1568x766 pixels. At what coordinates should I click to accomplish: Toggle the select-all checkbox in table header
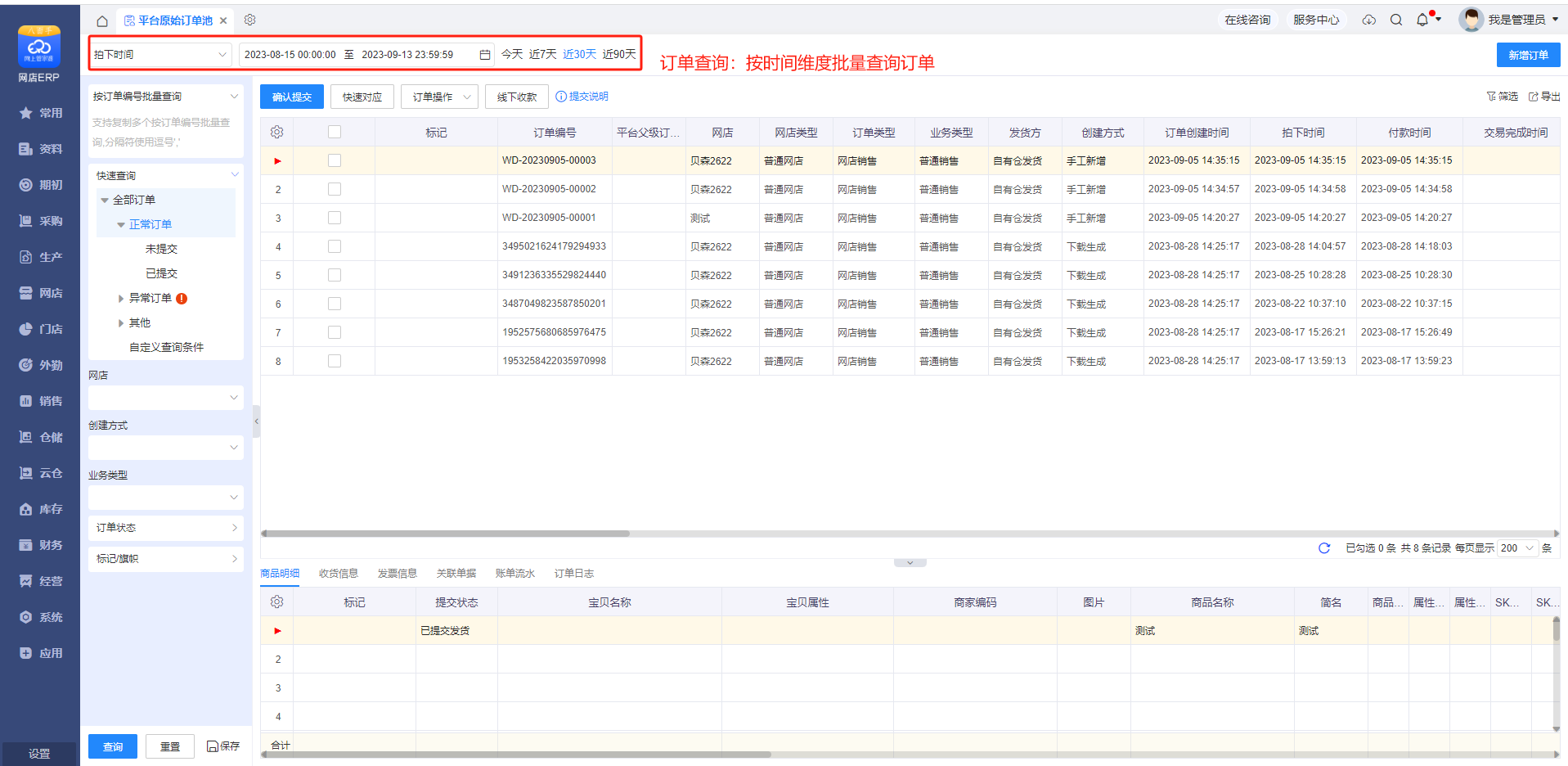coord(335,132)
